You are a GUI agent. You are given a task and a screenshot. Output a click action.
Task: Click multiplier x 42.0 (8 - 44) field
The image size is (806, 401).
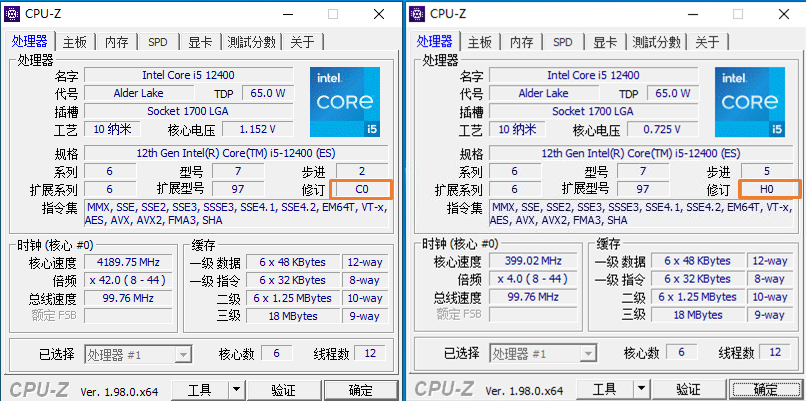129,280
